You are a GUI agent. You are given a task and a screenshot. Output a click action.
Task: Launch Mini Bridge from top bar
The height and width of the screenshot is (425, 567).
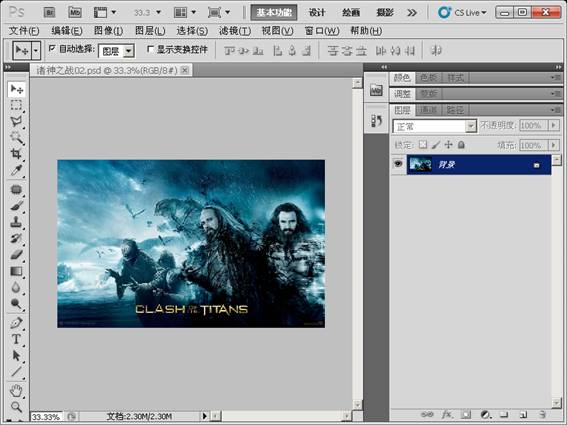pyautogui.click(x=75, y=13)
